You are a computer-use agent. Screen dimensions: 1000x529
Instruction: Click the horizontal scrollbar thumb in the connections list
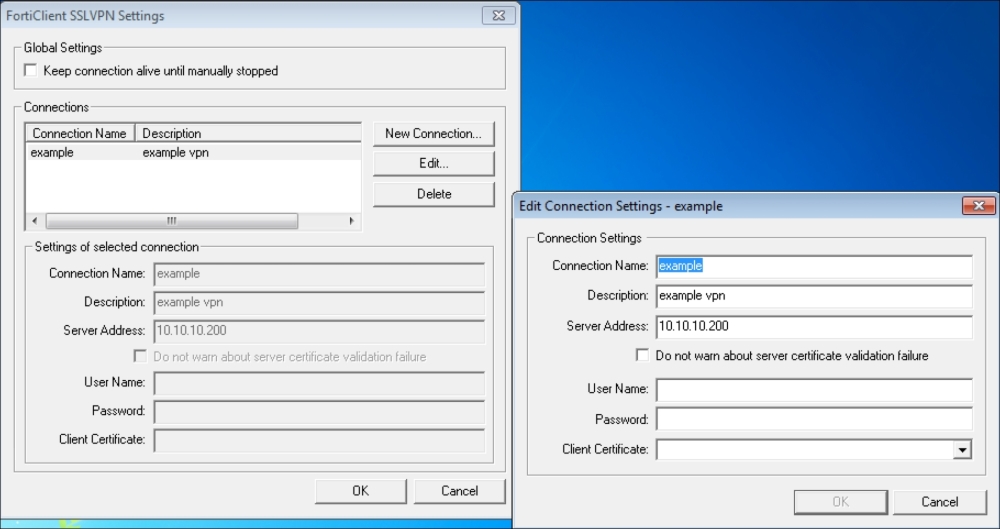(171, 220)
